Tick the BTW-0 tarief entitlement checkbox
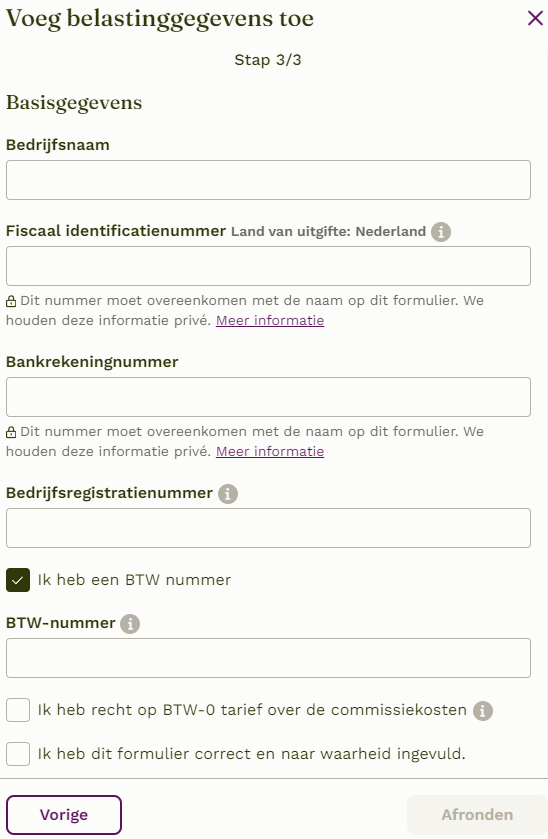548x839 pixels. tap(18, 710)
